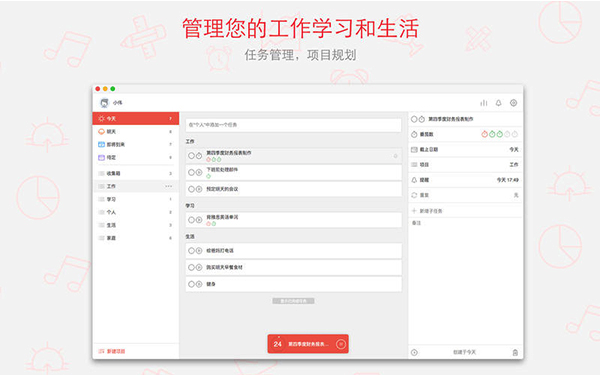Open the 个人 project in sidebar
The image size is (601, 375).
(136, 212)
